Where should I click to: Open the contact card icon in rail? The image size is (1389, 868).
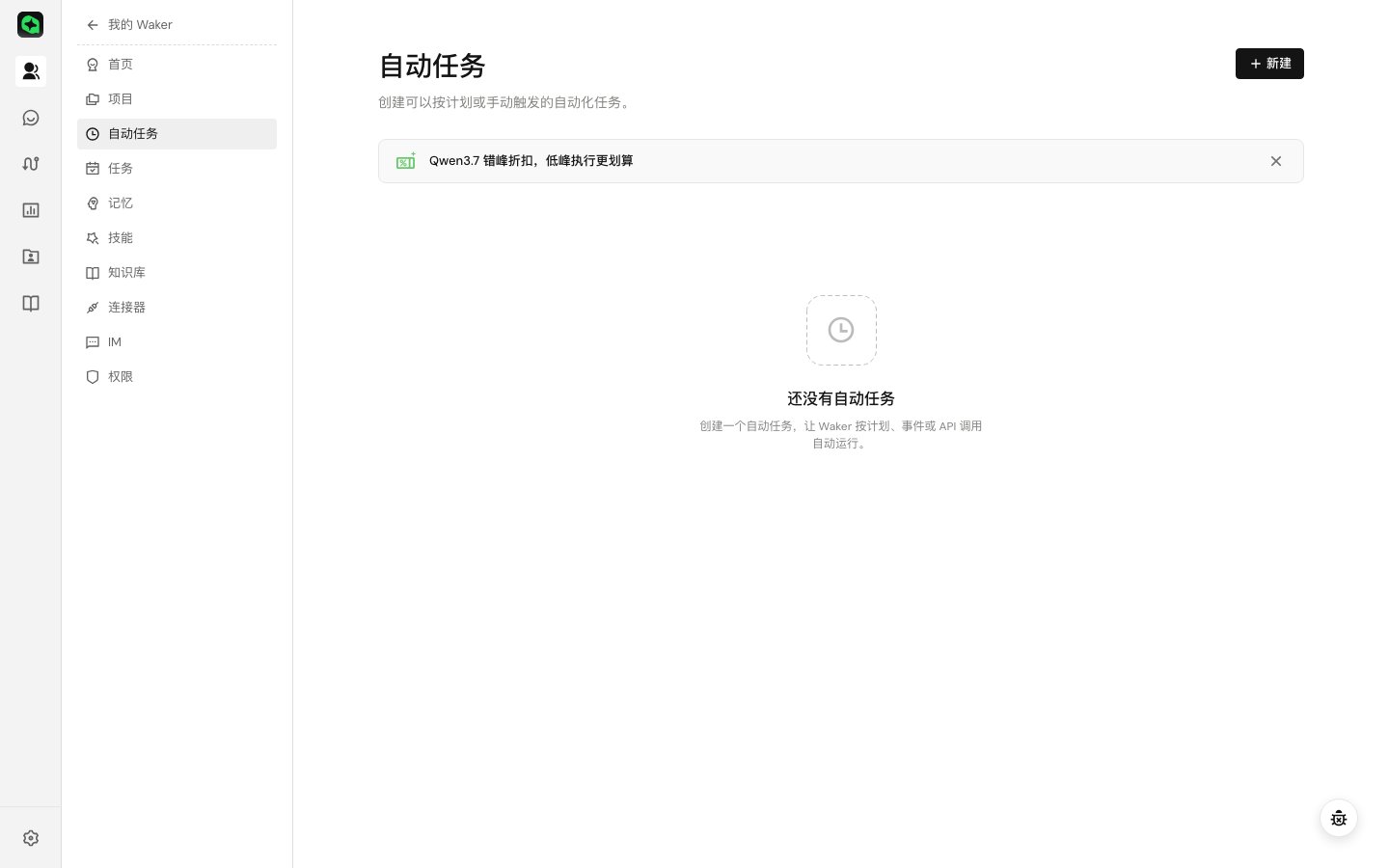click(x=31, y=257)
